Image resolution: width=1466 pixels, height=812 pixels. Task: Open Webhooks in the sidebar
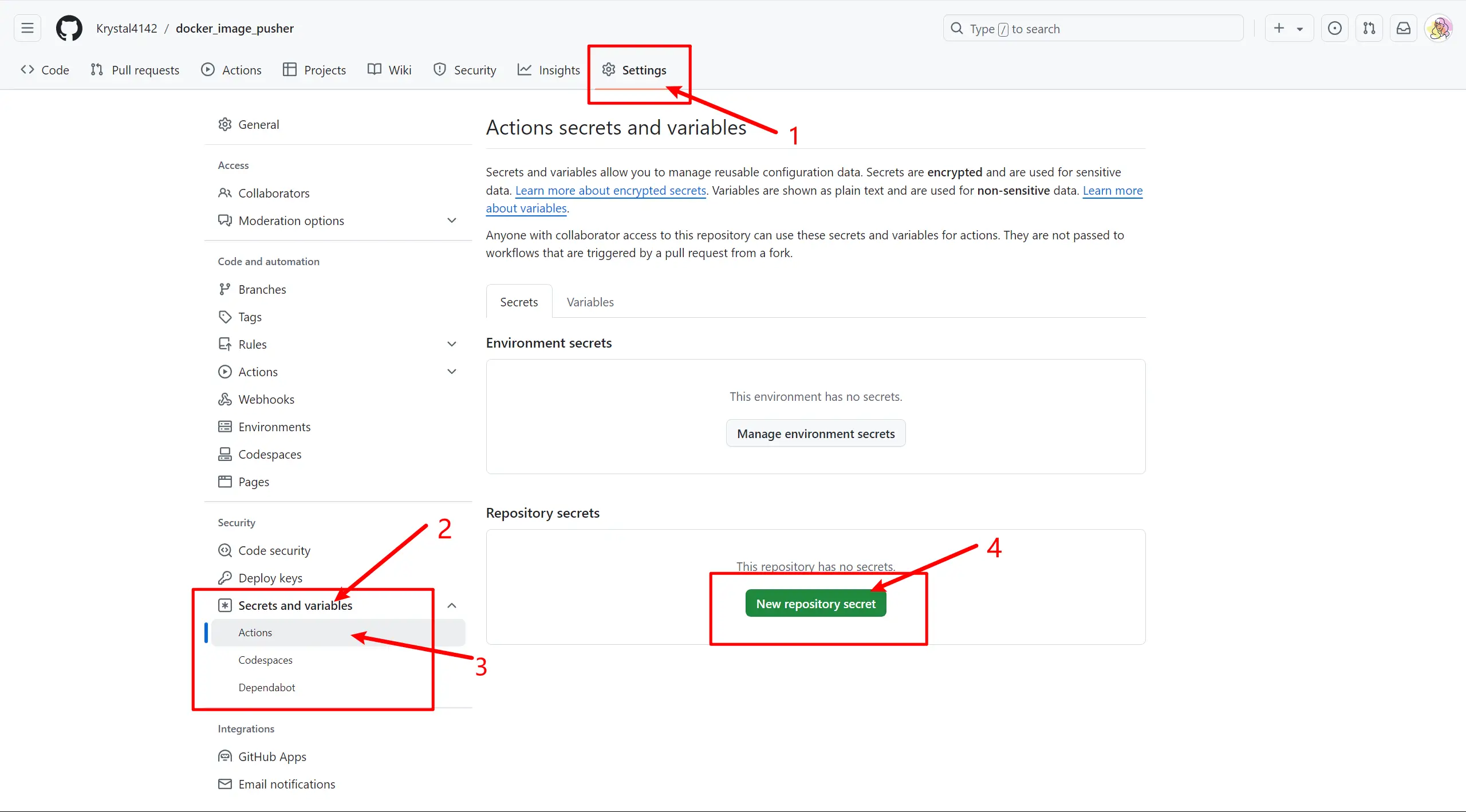tap(266, 399)
